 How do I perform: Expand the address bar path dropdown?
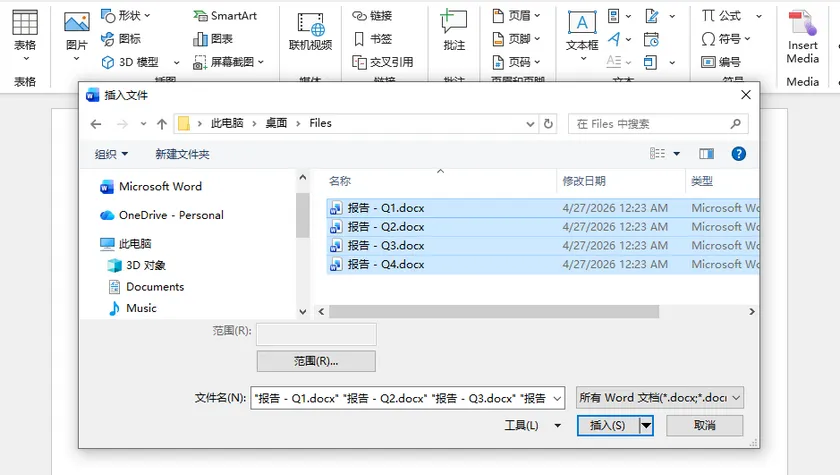[530, 124]
